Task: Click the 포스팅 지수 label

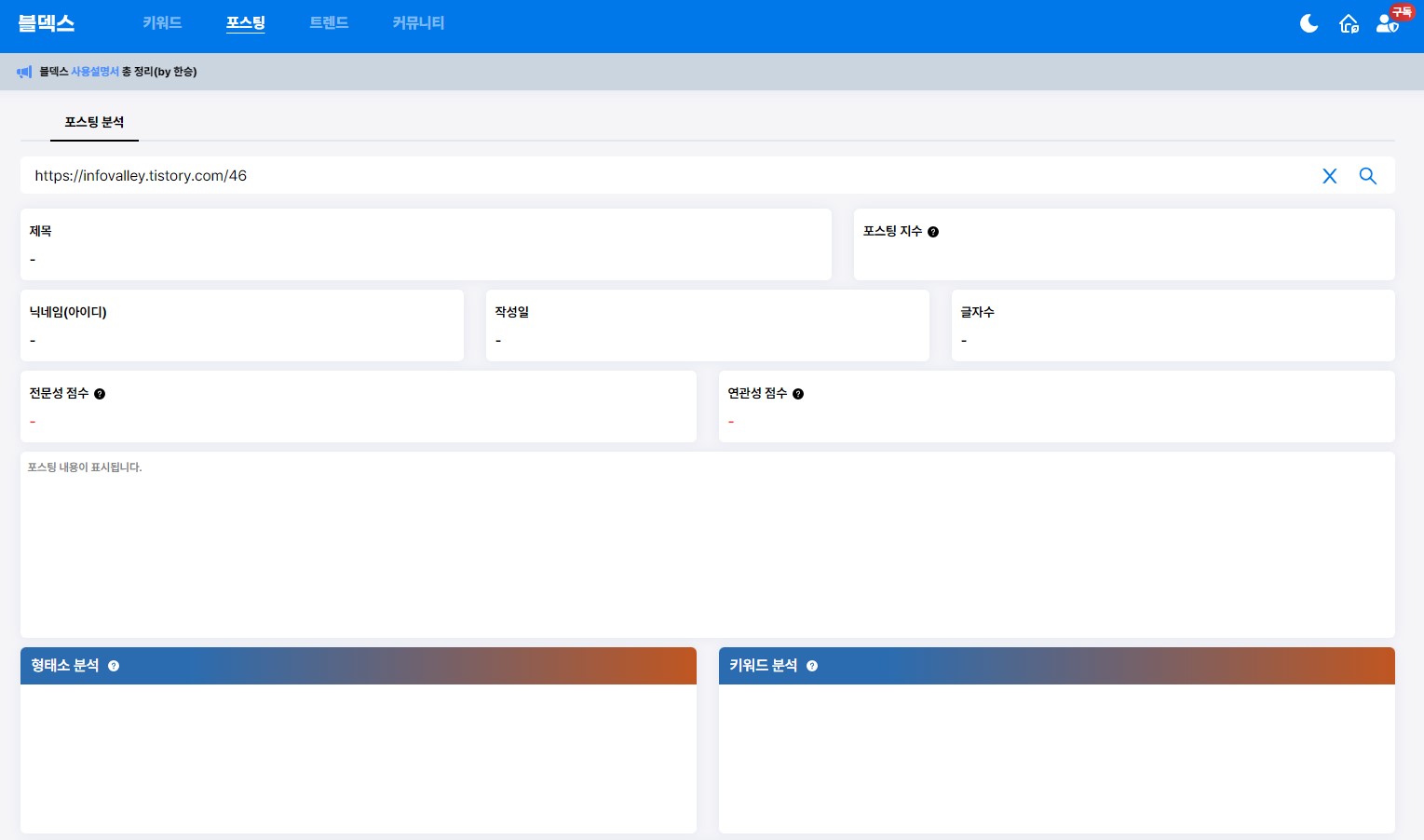Action: [x=892, y=231]
